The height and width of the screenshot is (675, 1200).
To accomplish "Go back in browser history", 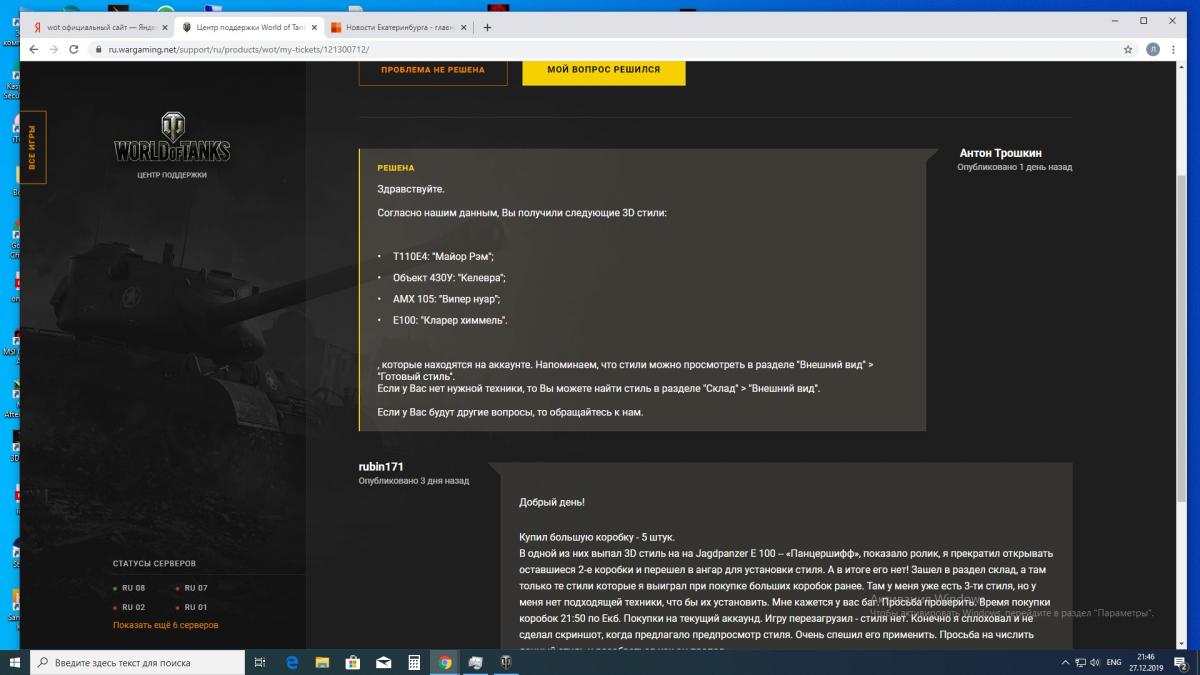I will click(x=33, y=49).
